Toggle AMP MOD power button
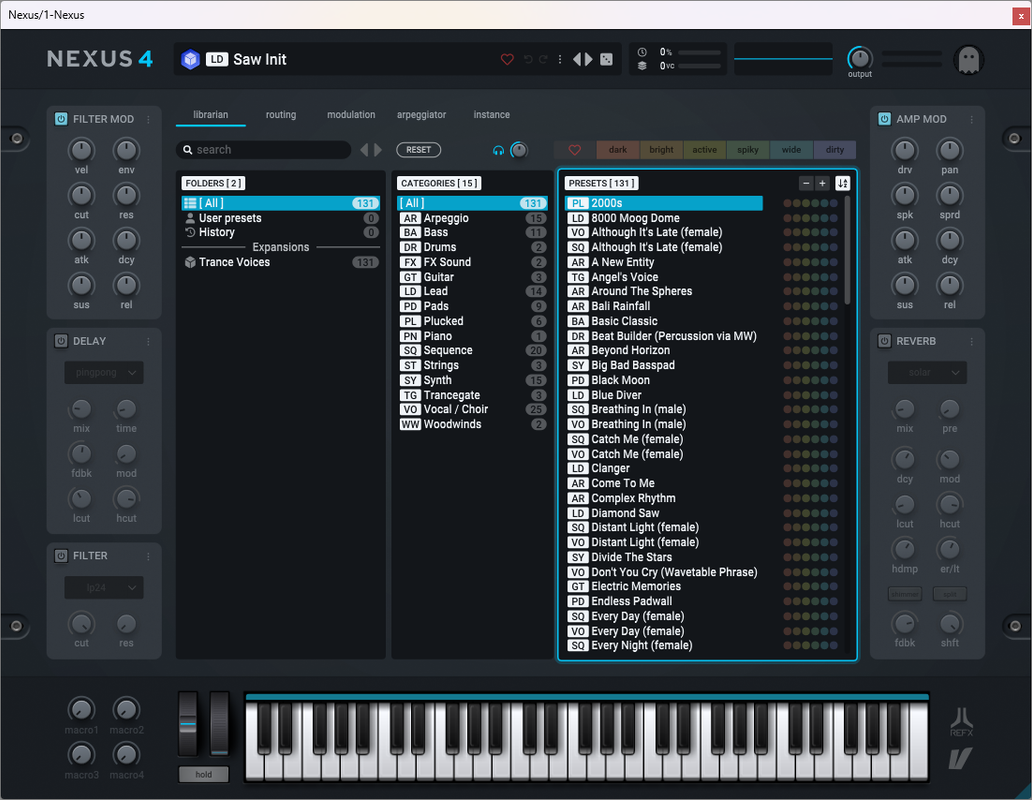Viewport: 1032px width, 800px height. click(884, 119)
